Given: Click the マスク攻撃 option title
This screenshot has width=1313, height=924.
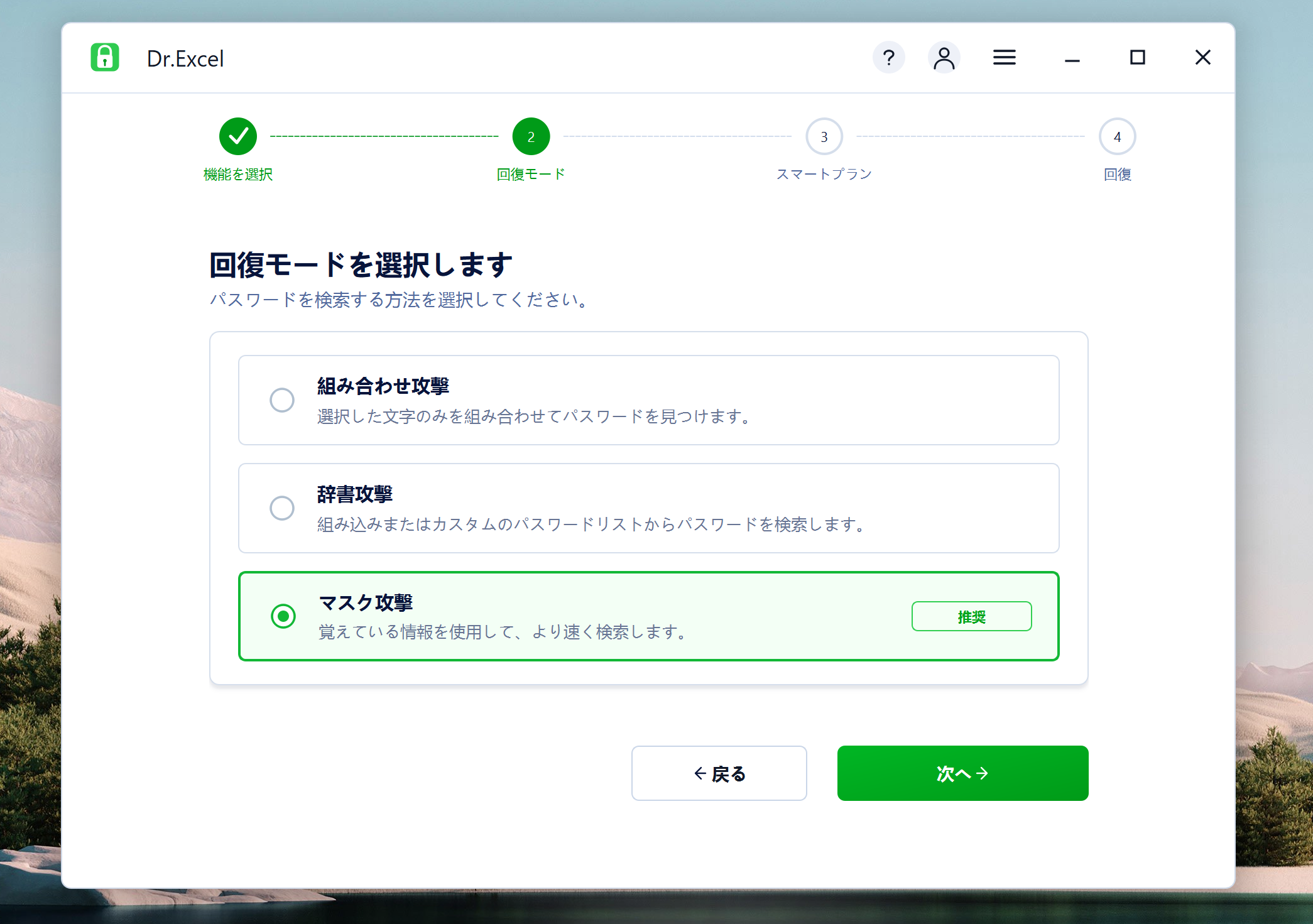Looking at the screenshot, I should point(366,602).
